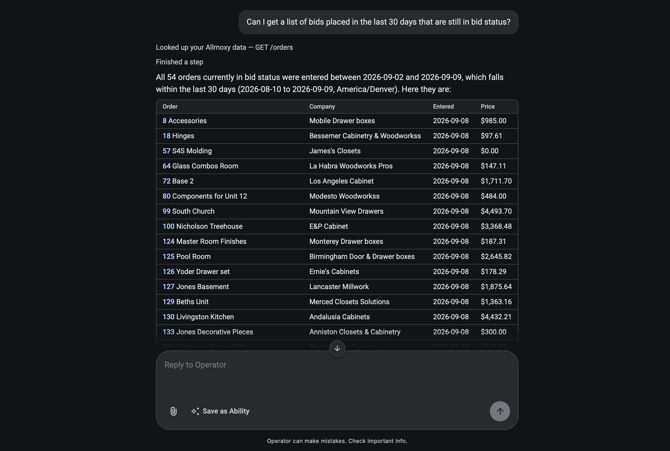
Task: Open order link 18 Hinges
Action: pos(178,136)
